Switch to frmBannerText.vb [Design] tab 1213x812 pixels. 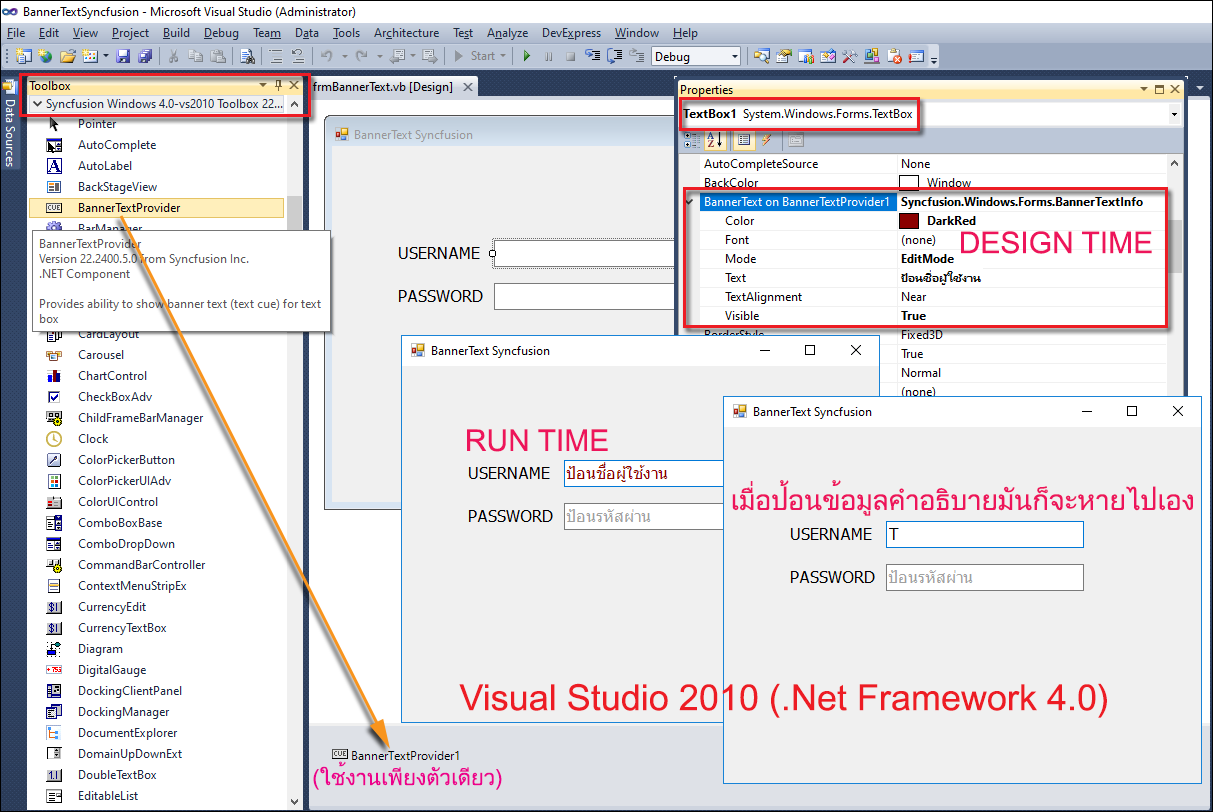pyautogui.click(x=383, y=87)
